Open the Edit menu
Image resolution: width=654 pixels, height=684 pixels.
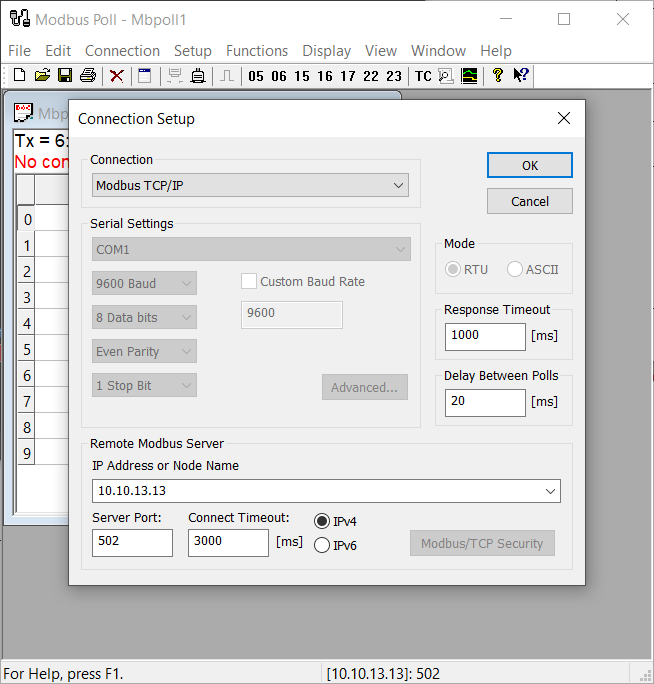(58, 51)
